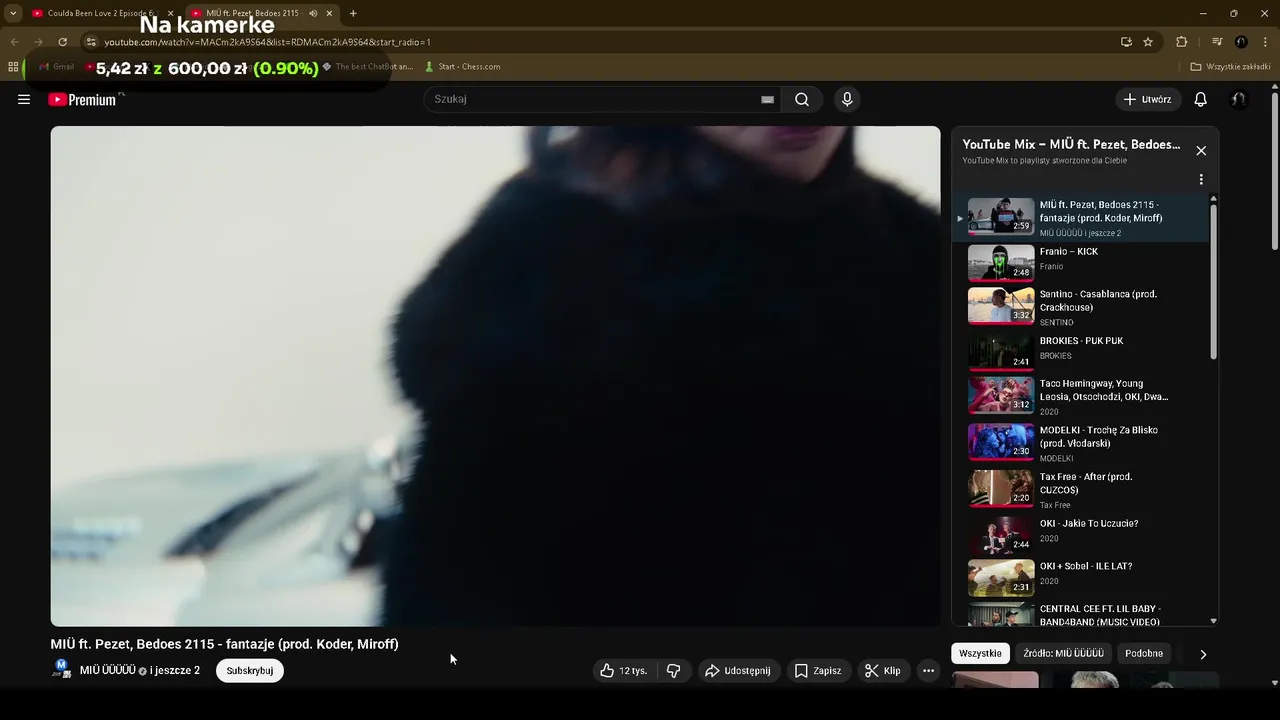Click the Subskrybuj button

[x=250, y=671]
